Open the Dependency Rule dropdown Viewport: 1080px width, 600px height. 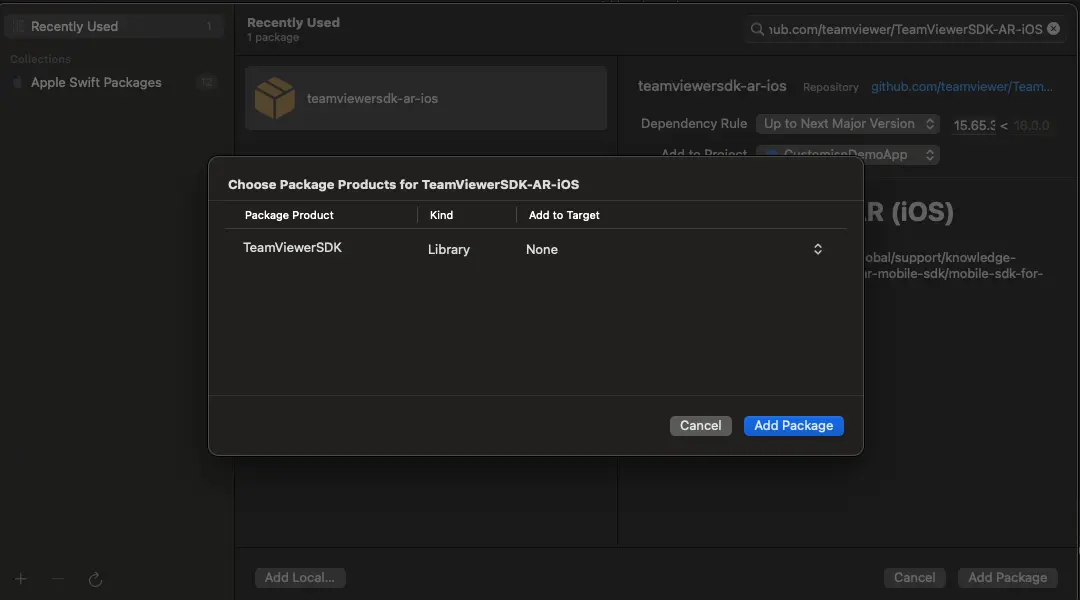point(848,124)
